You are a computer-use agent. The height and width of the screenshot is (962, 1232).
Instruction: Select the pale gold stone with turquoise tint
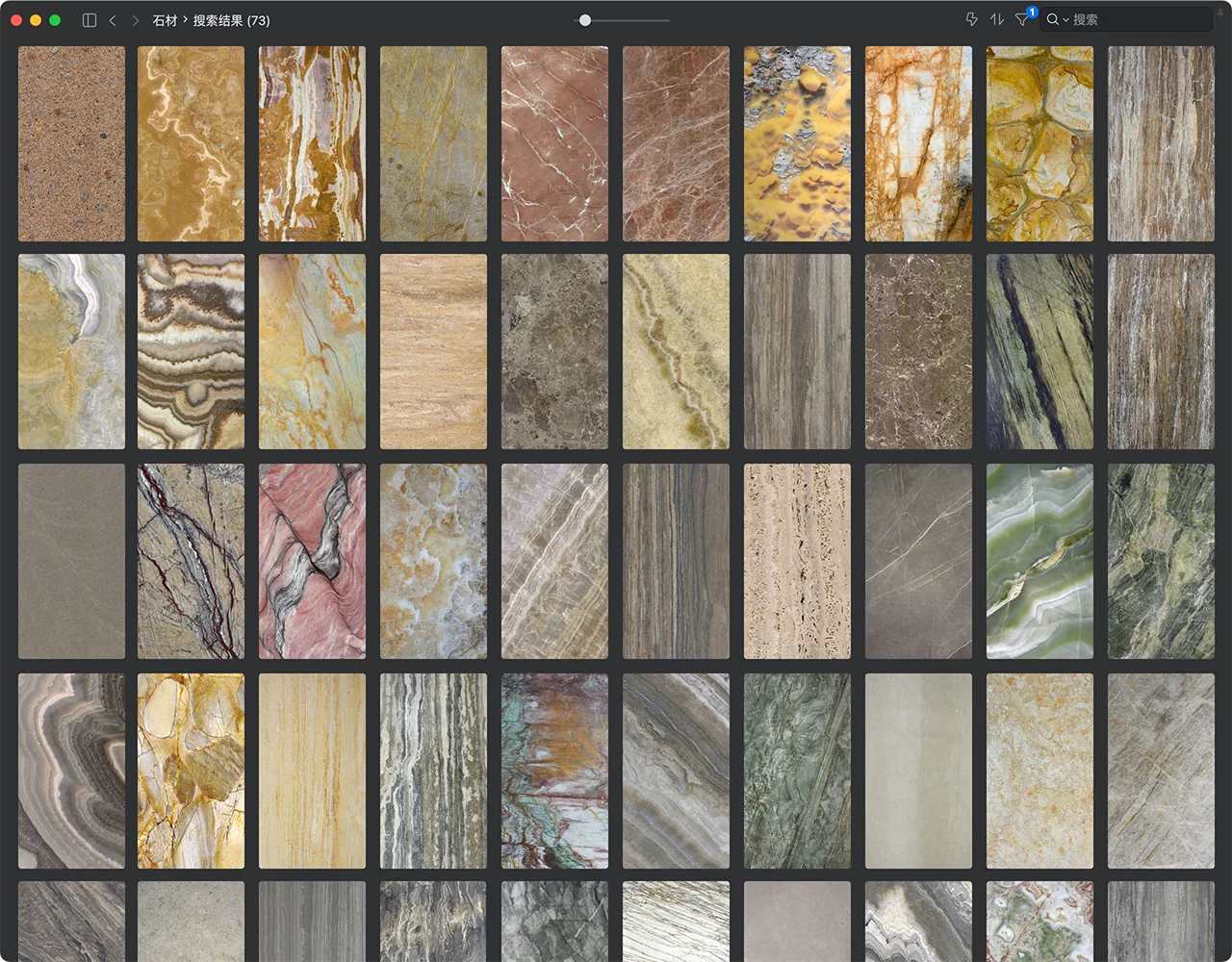(x=312, y=351)
